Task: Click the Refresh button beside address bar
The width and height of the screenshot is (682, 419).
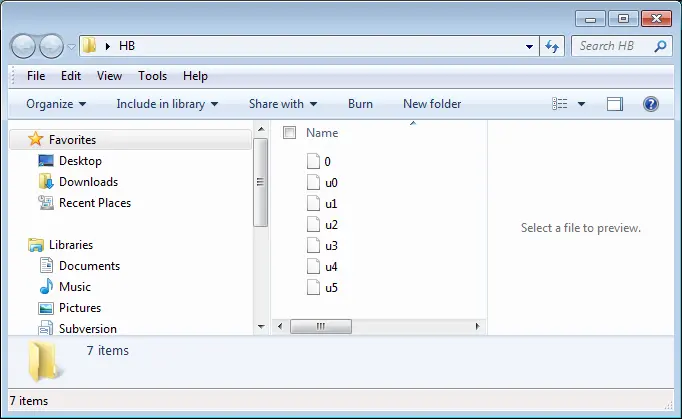Action: tap(552, 46)
